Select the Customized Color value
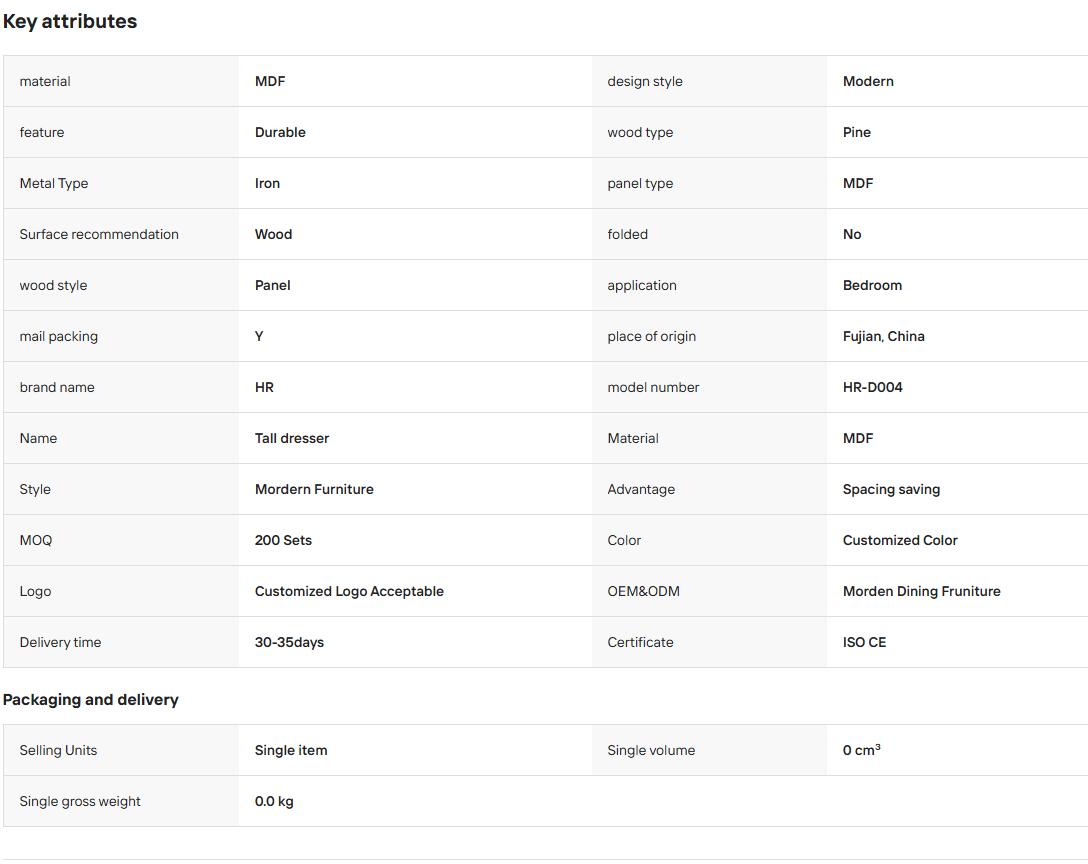Image resolution: width=1088 pixels, height=864 pixels. pyautogui.click(x=900, y=541)
